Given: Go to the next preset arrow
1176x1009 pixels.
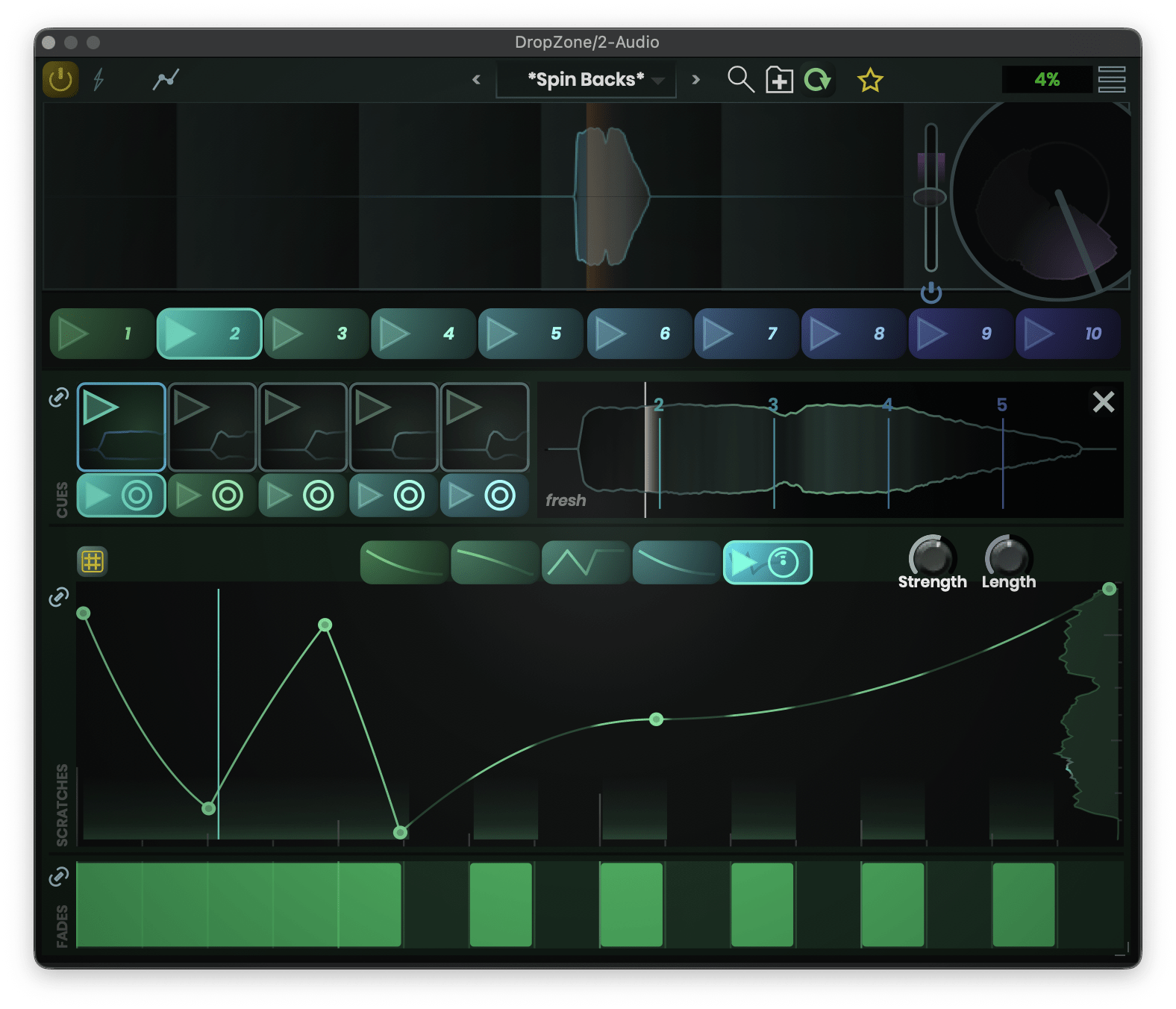Looking at the screenshot, I should [695, 79].
